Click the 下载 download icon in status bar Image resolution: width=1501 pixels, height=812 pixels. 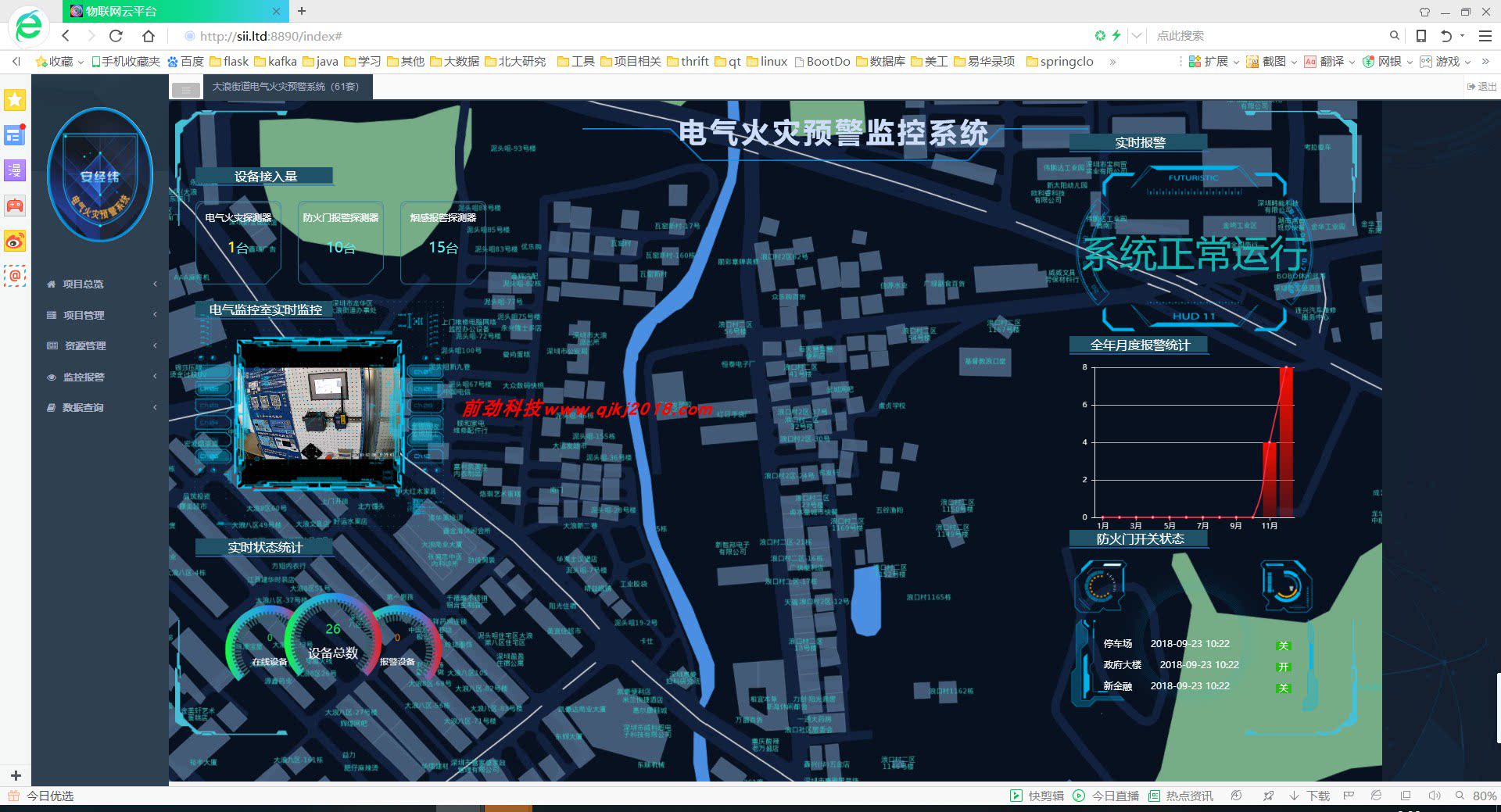click(1310, 796)
